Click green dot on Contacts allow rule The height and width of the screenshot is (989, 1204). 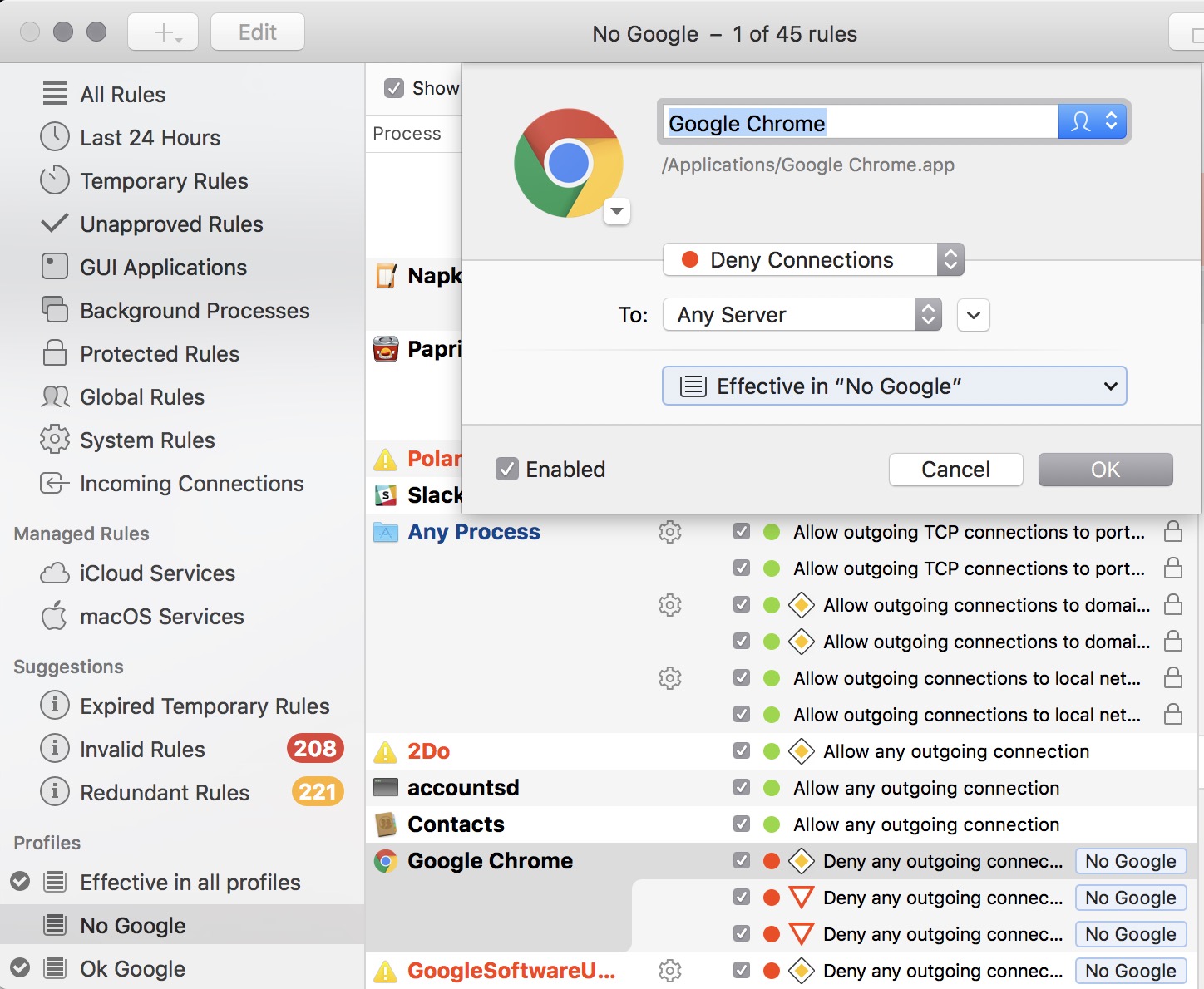pyautogui.click(x=772, y=824)
